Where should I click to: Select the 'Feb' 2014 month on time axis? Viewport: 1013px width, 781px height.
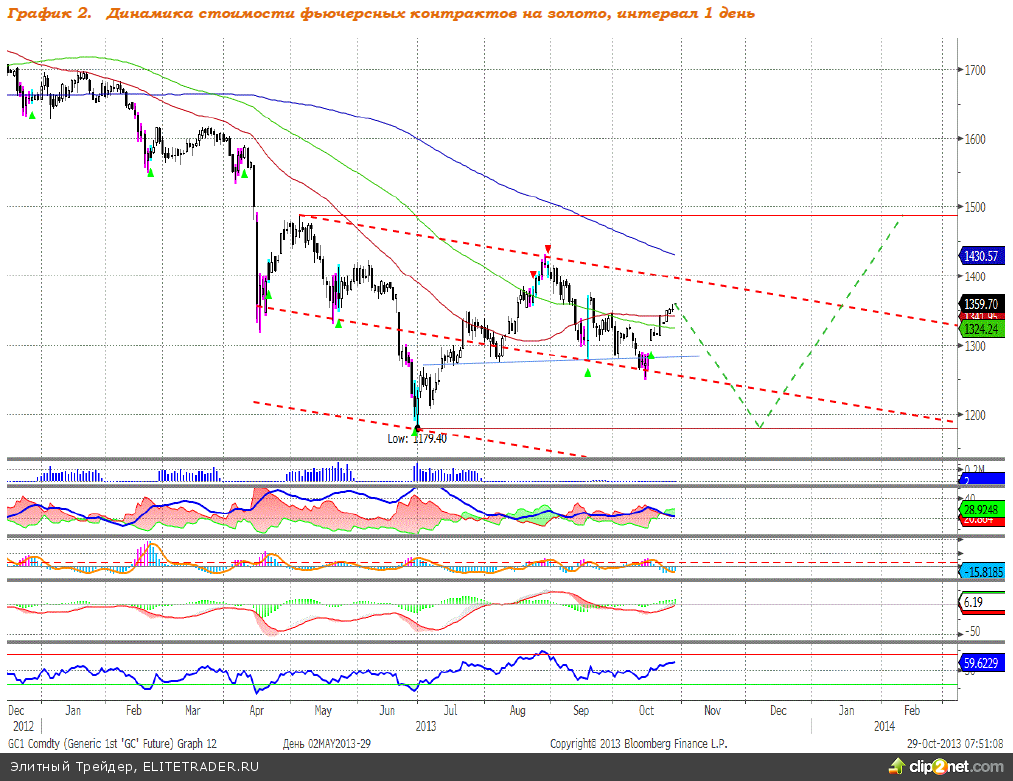(912, 709)
